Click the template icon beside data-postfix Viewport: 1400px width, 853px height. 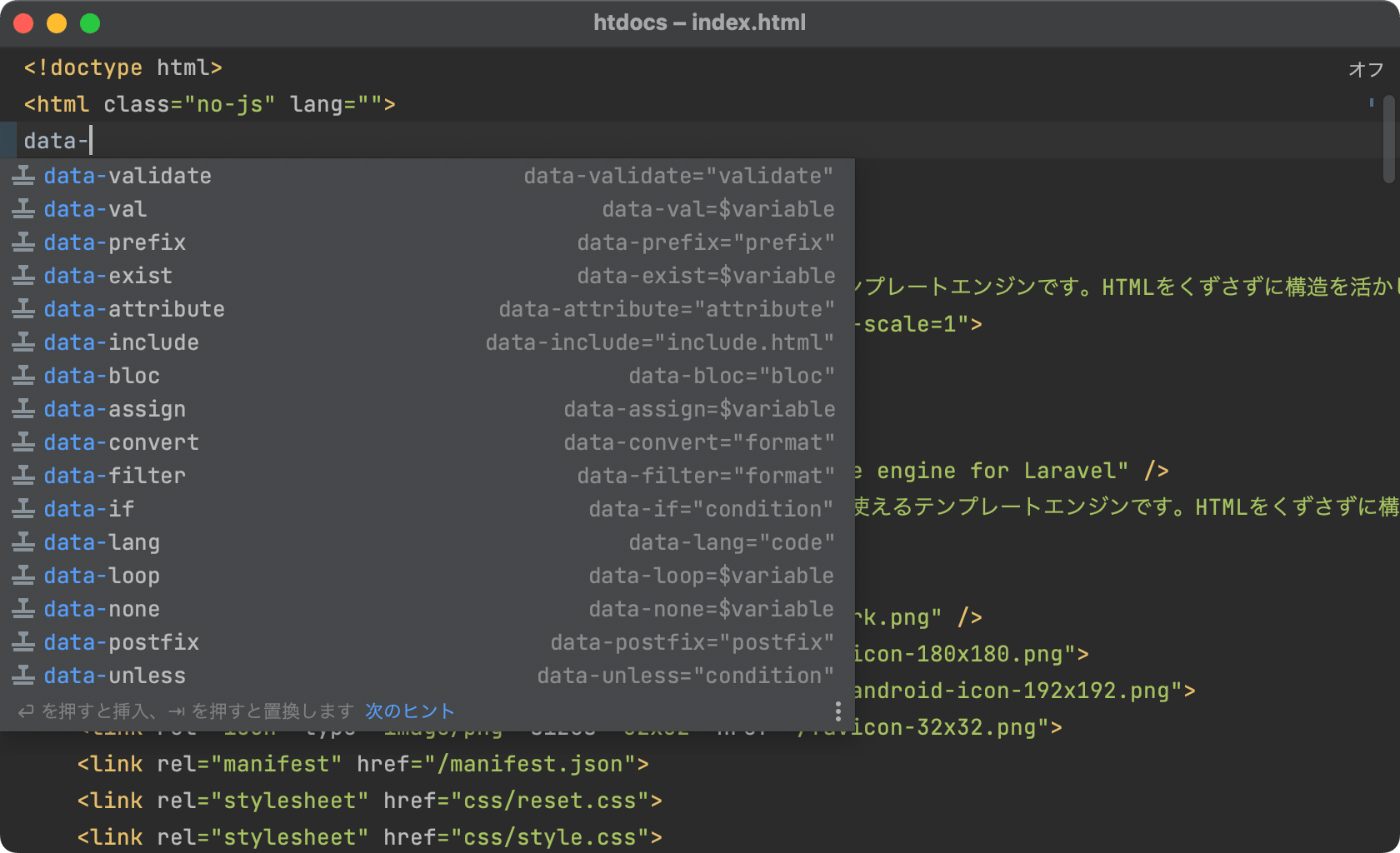pos(24,642)
